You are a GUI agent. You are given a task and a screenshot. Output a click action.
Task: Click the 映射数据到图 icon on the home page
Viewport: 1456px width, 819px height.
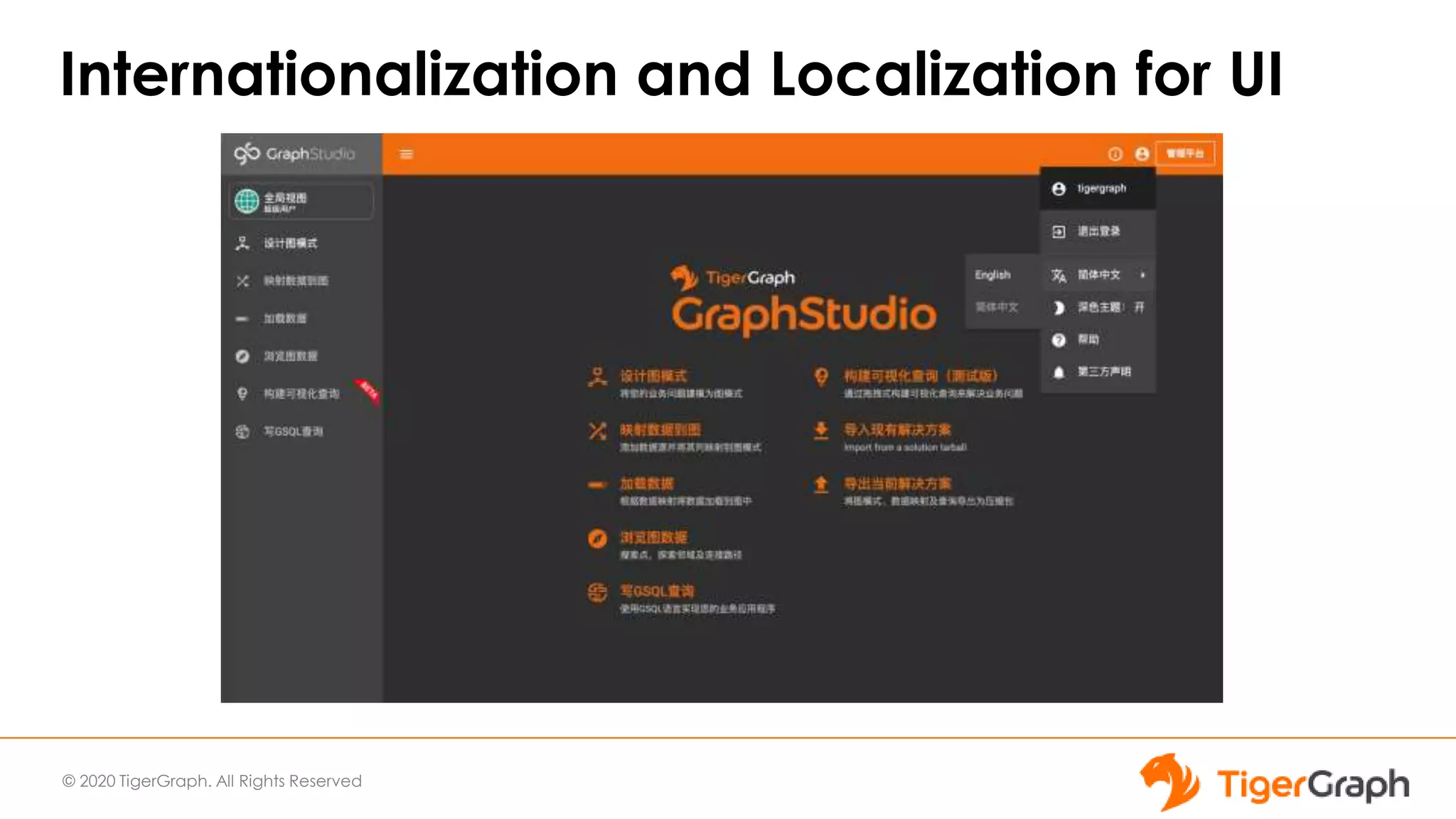[x=597, y=431]
